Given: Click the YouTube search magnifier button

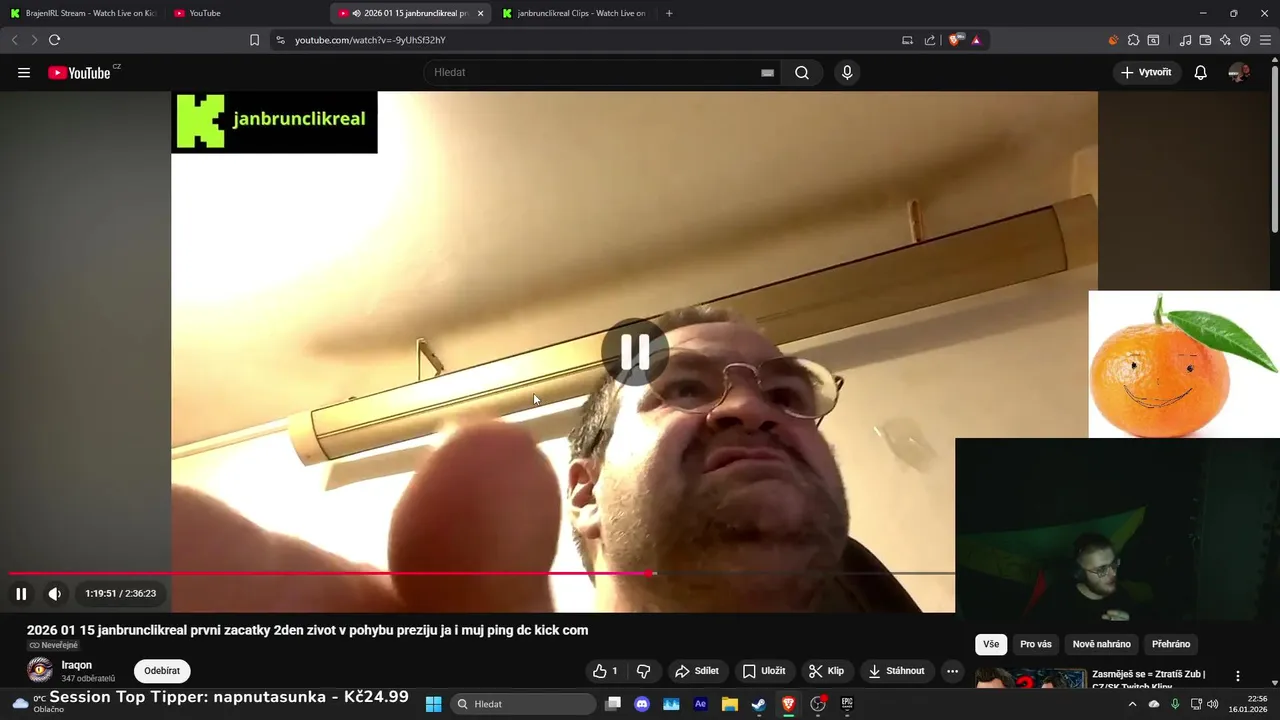Looking at the screenshot, I should coord(802,72).
